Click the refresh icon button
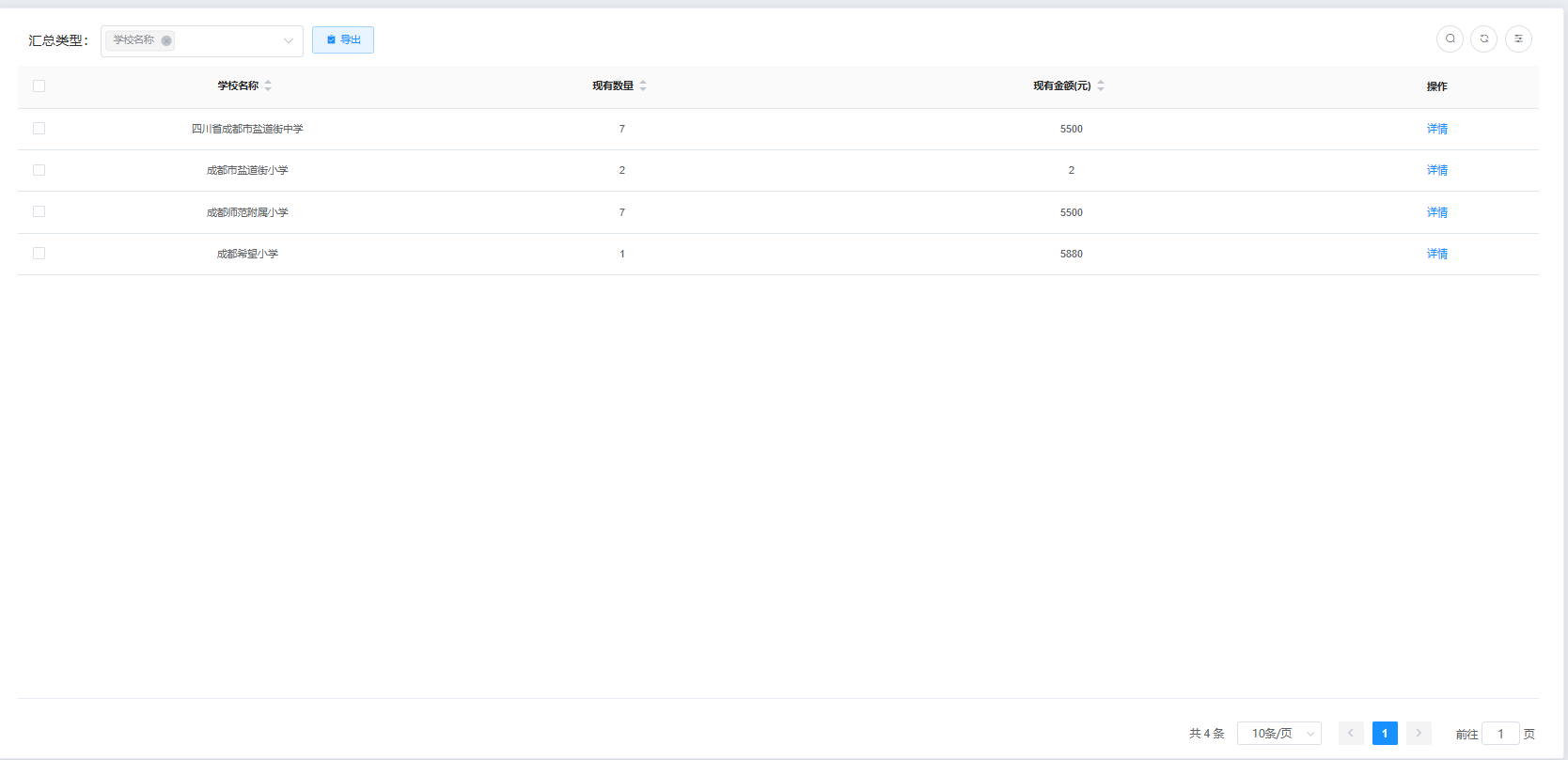Screen dimensions: 1568x760 [x=1483, y=39]
